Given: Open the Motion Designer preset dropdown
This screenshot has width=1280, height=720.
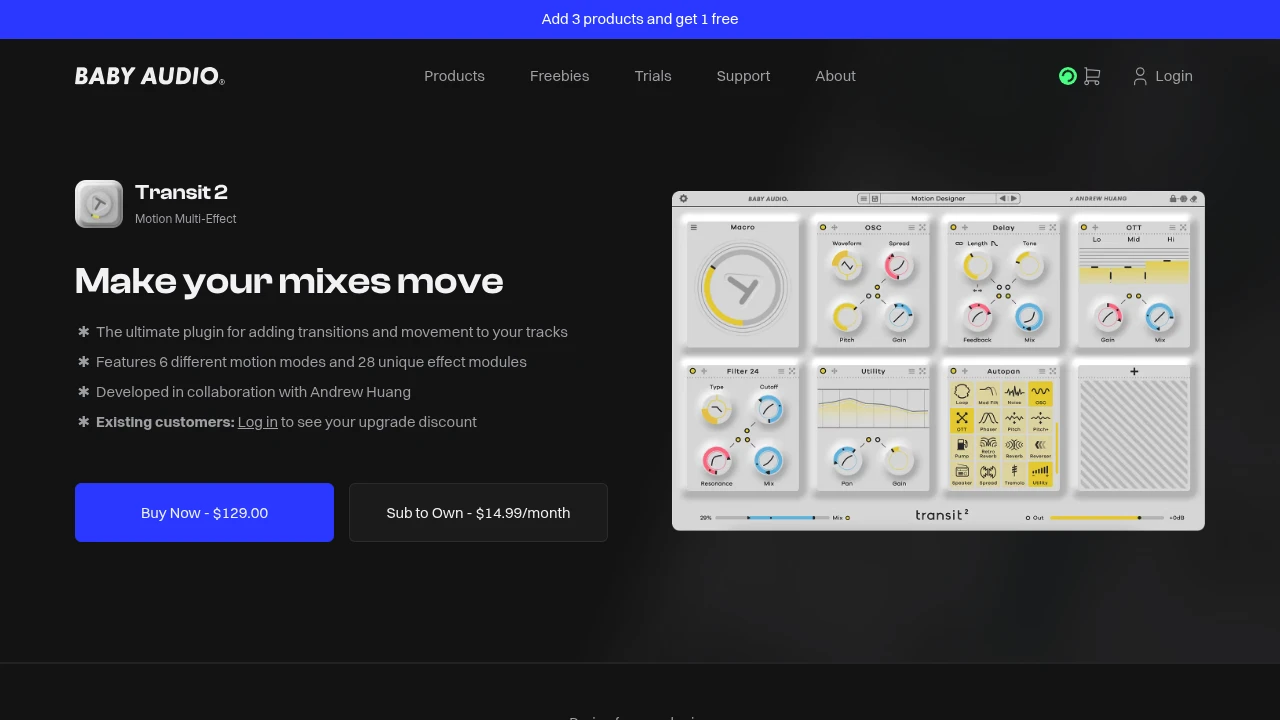Looking at the screenshot, I should point(938,198).
